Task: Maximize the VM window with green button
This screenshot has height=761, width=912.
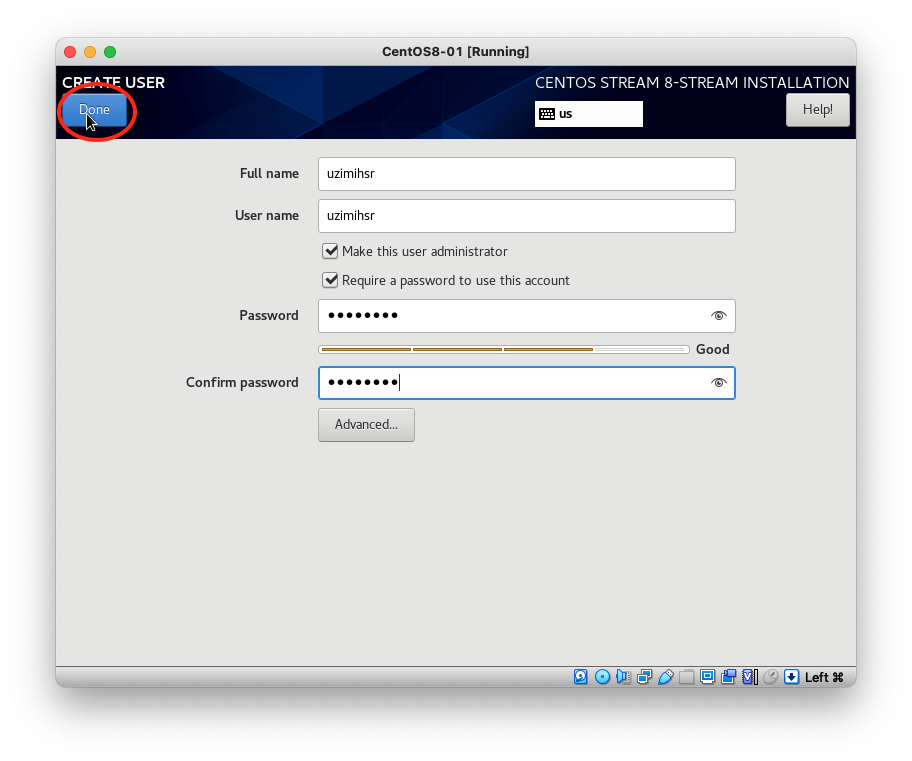Action: 110,52
